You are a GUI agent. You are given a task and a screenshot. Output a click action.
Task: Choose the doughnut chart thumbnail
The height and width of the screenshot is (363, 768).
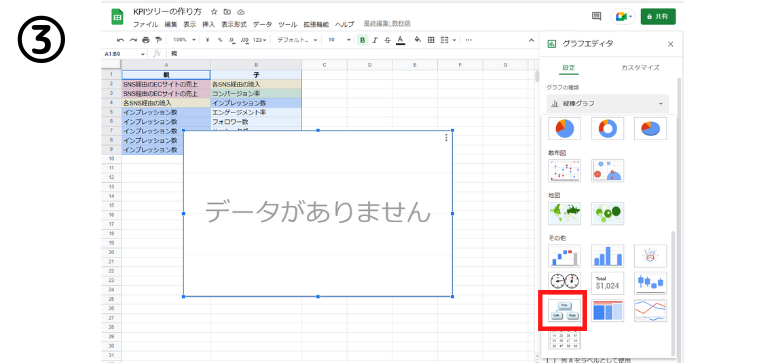click(607, 128)
